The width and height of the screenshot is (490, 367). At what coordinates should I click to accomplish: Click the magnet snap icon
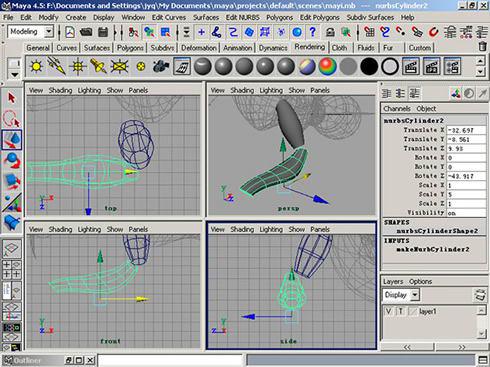(433, 32)
